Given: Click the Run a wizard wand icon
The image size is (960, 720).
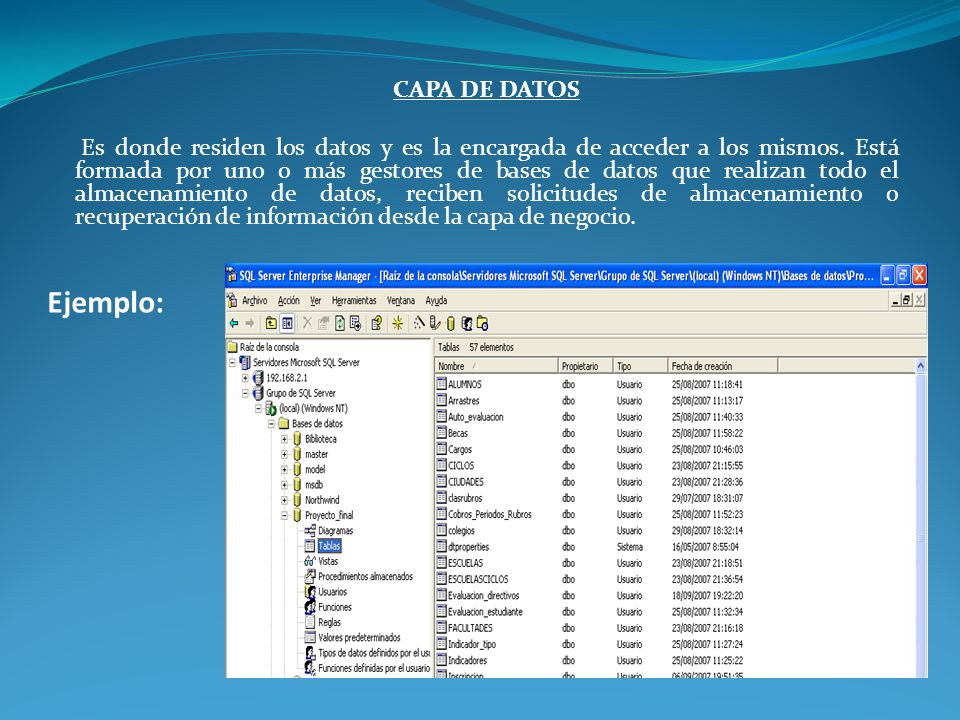Looking at the screenshot, I should click(x=419, y=323).
